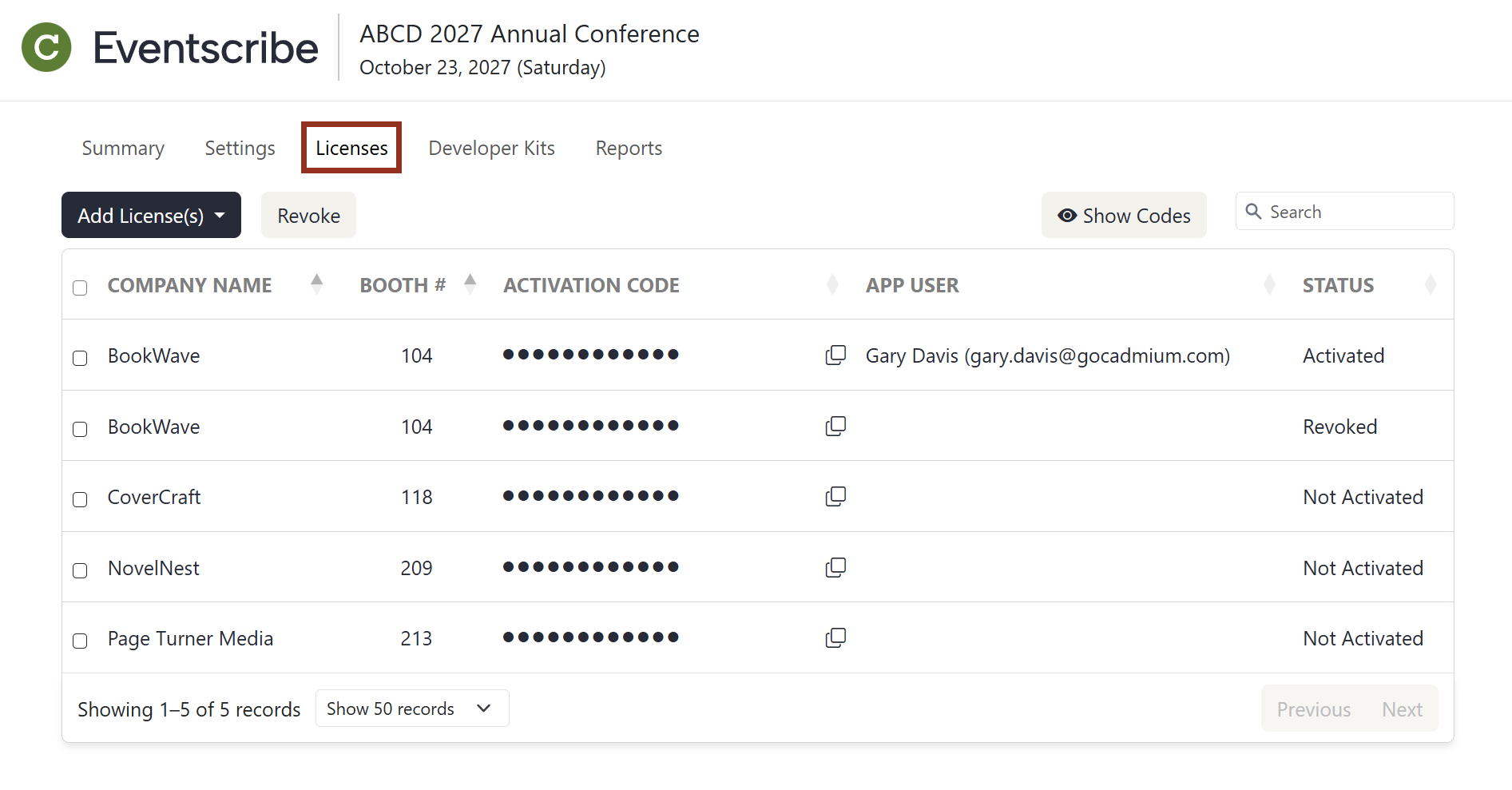The image size is (1512, 790).
Task: Check the NovelNest row checkbox
Action: coord(80,570)
